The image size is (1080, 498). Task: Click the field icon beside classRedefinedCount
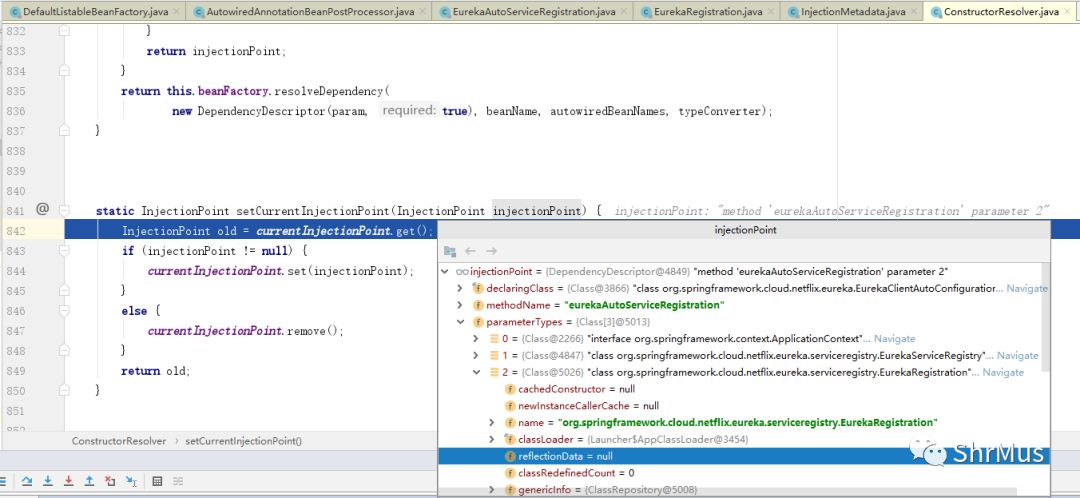510,473
